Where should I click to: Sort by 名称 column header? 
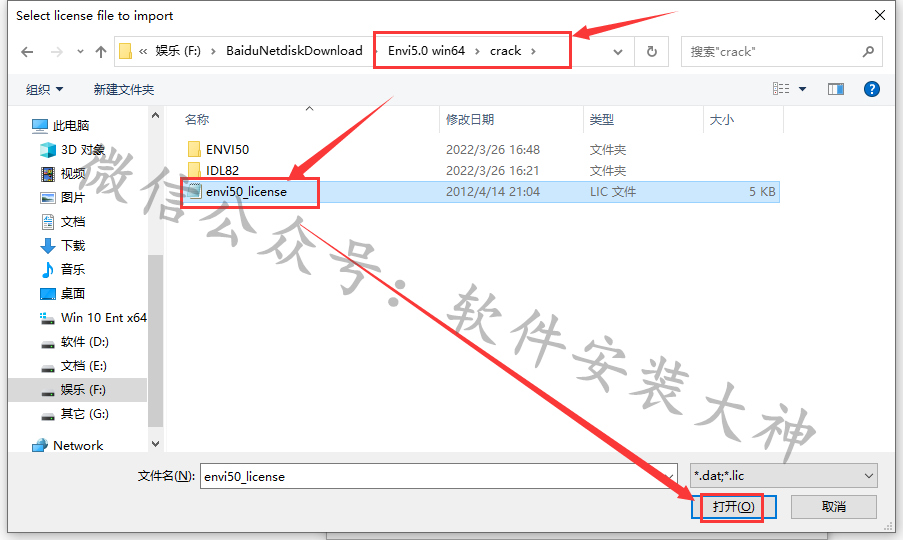[196, 120]
